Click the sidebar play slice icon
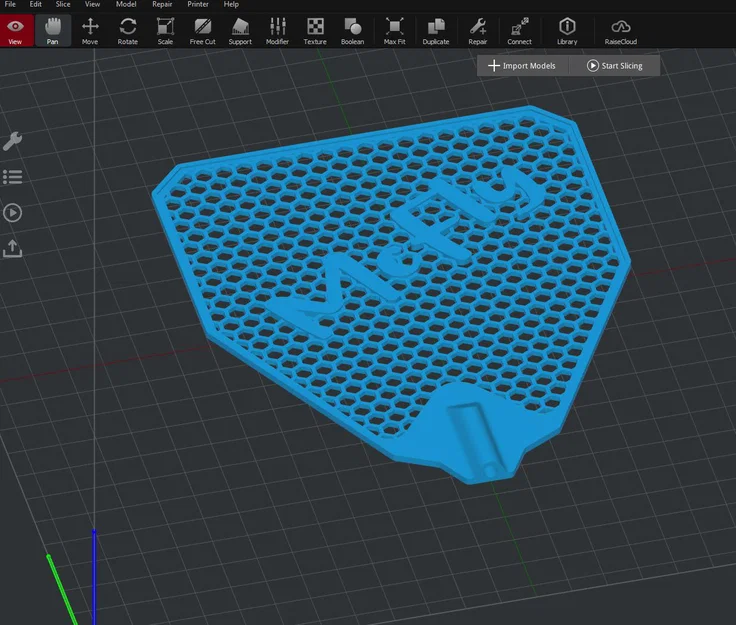Viewport: 736px width, 625px height. tap(12, 213)
